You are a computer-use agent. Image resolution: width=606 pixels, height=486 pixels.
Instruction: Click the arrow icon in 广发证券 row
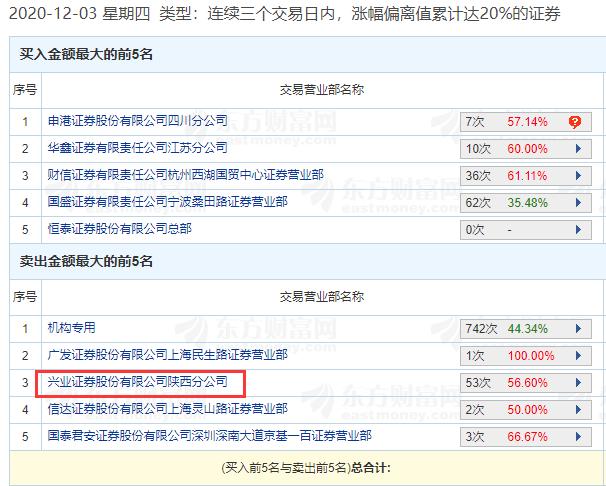(576, 355)
